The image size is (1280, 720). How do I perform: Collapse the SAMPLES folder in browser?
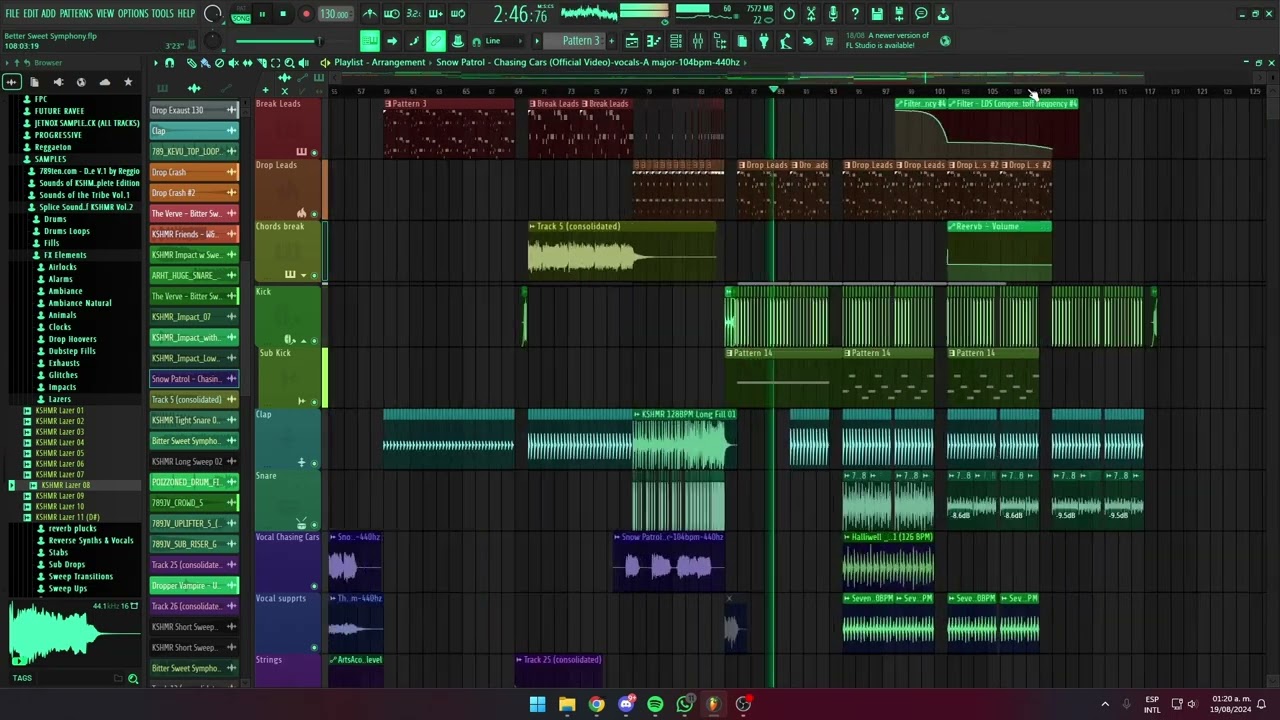point(50,159)
